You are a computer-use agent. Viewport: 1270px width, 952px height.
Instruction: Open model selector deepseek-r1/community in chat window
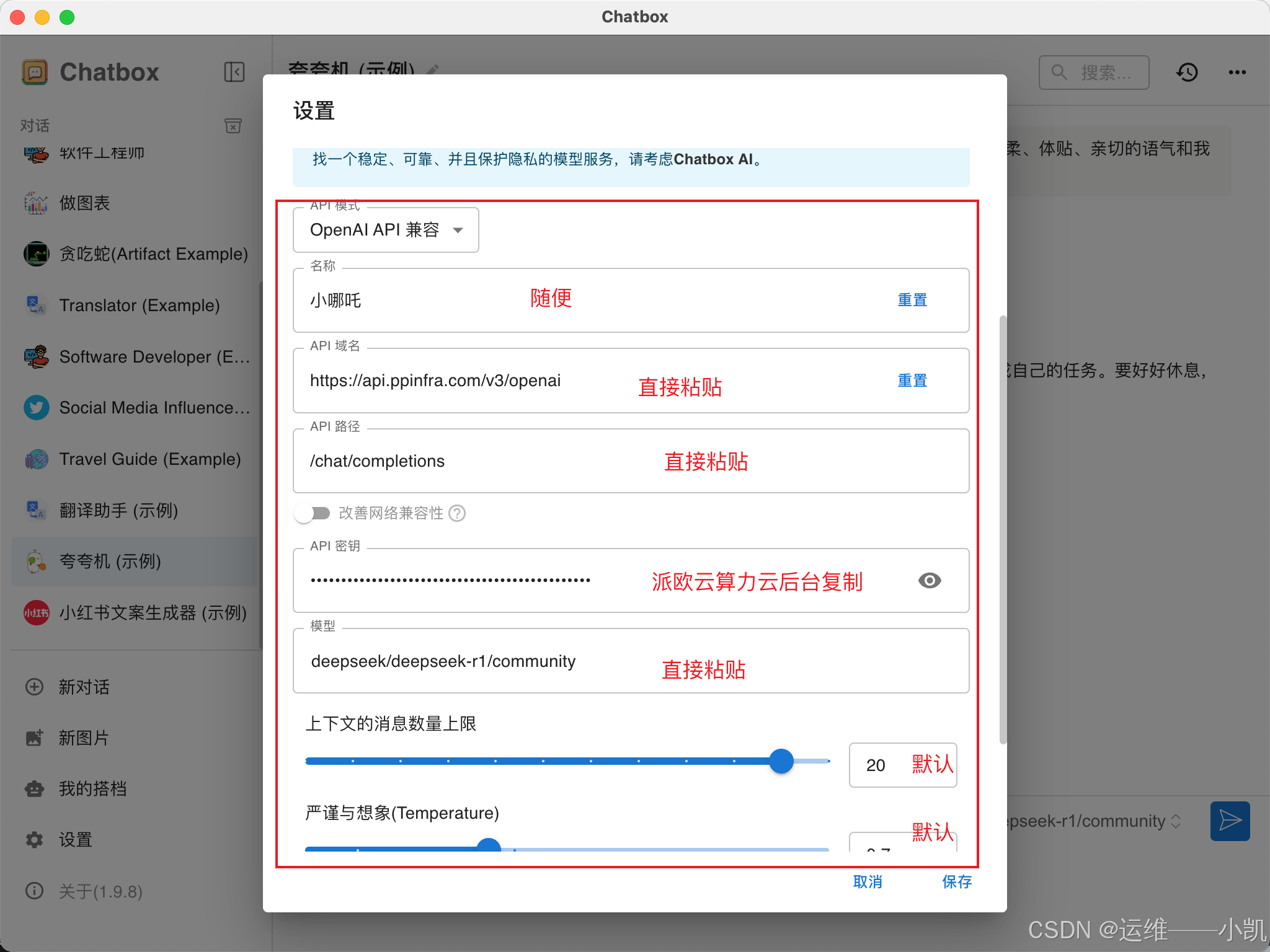click(1093, 821)
